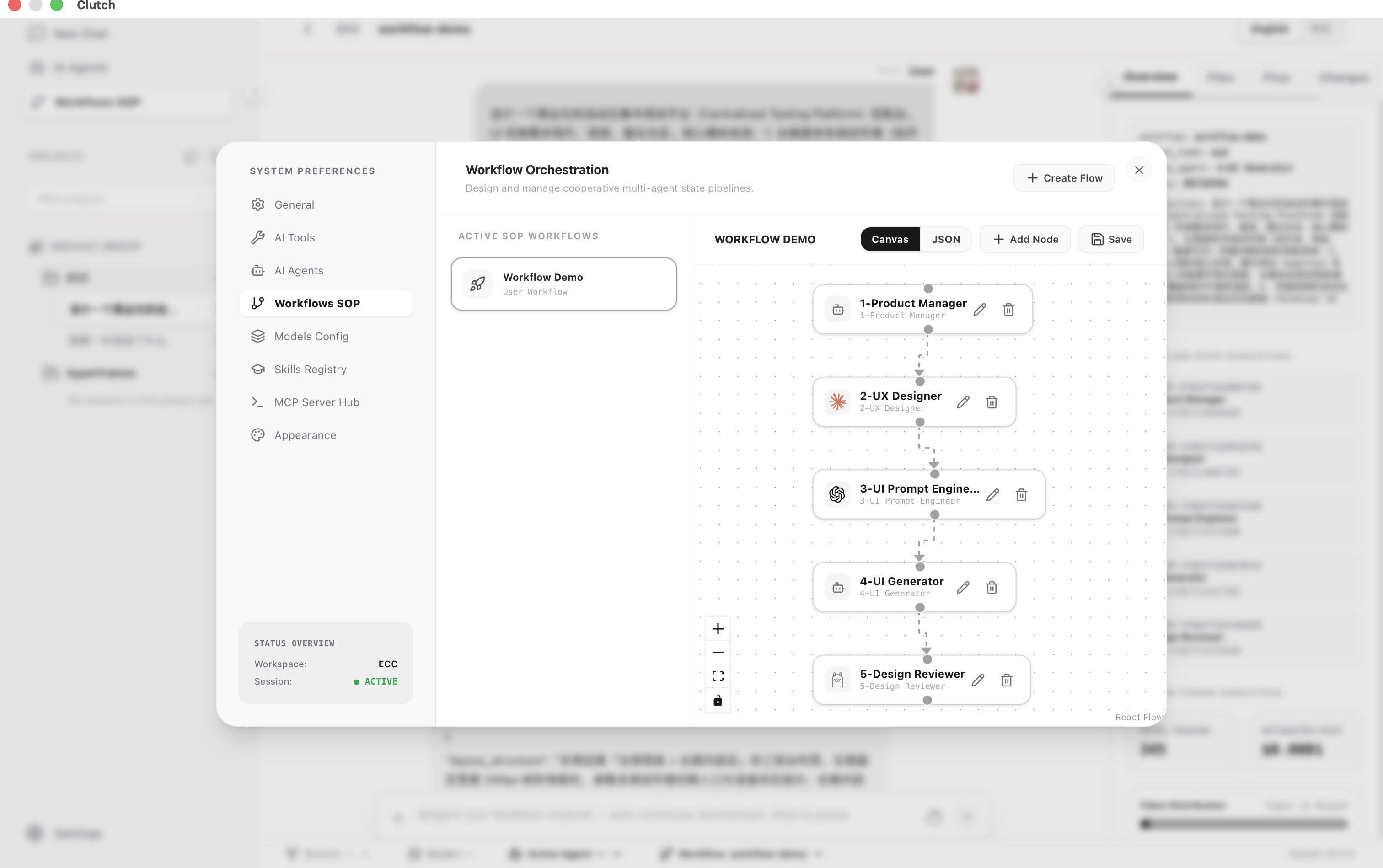The width and height of the screenshot is (1383, 868).
Task: Switch to the Canvas view
Action: point(890,239)
